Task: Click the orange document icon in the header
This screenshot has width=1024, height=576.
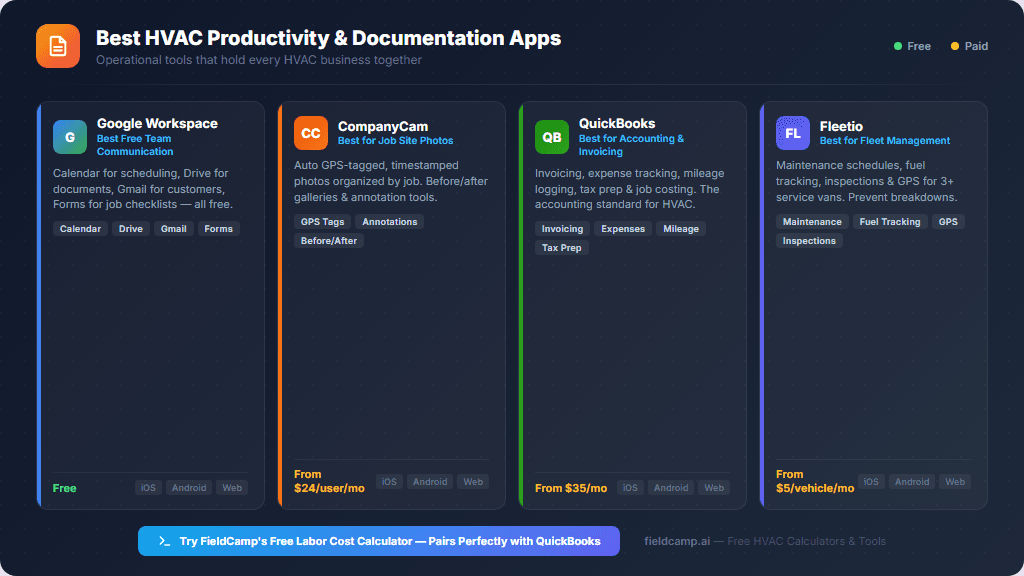Action: [x=57, y=45]
